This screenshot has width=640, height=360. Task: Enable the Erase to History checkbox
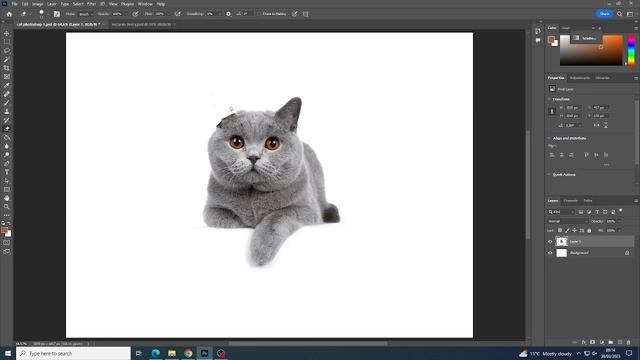[259, 14]
